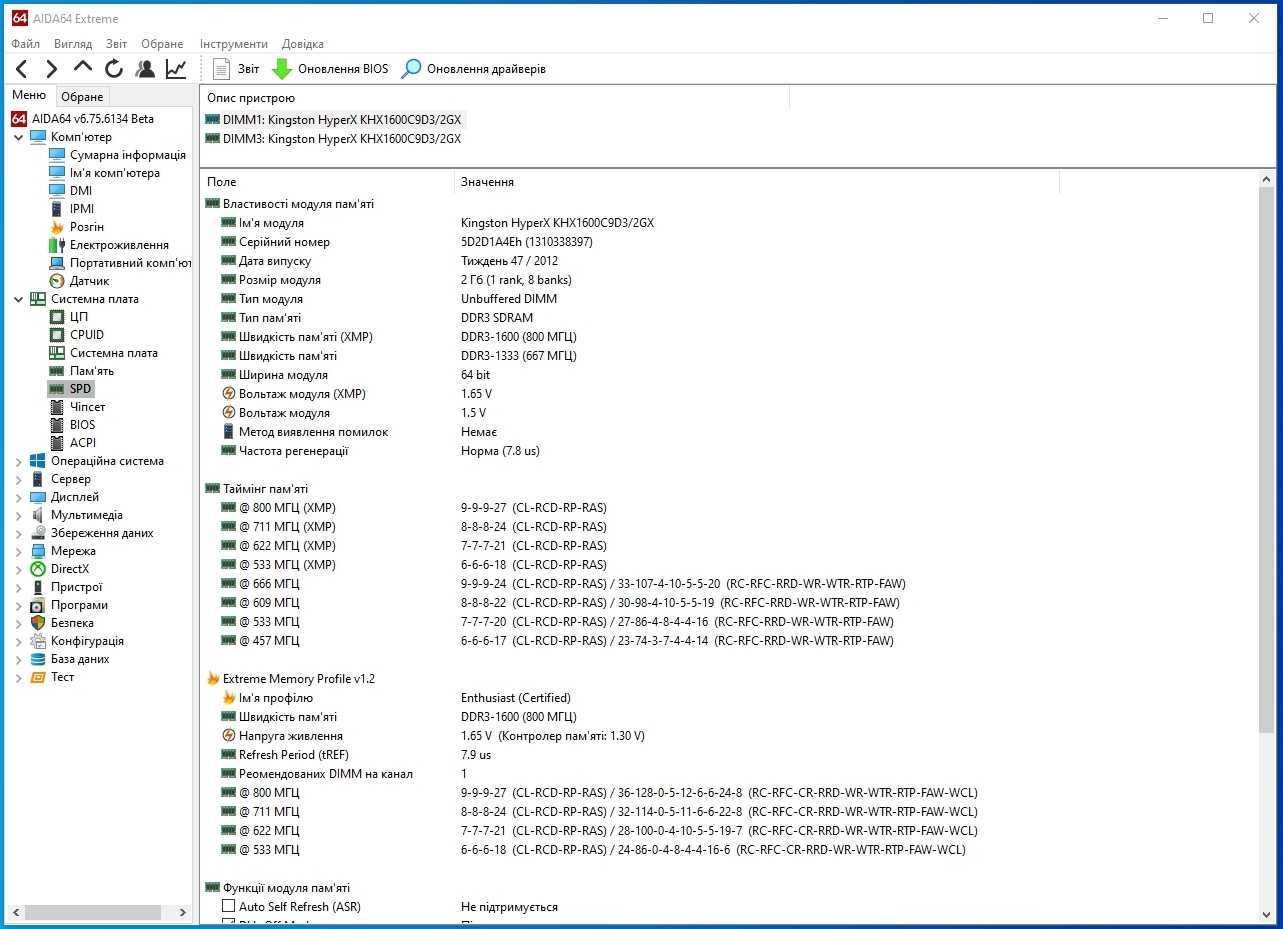1283x929 pixels.
Task: Select the DMI sidebar item
Action: click(x=81, y=191)
